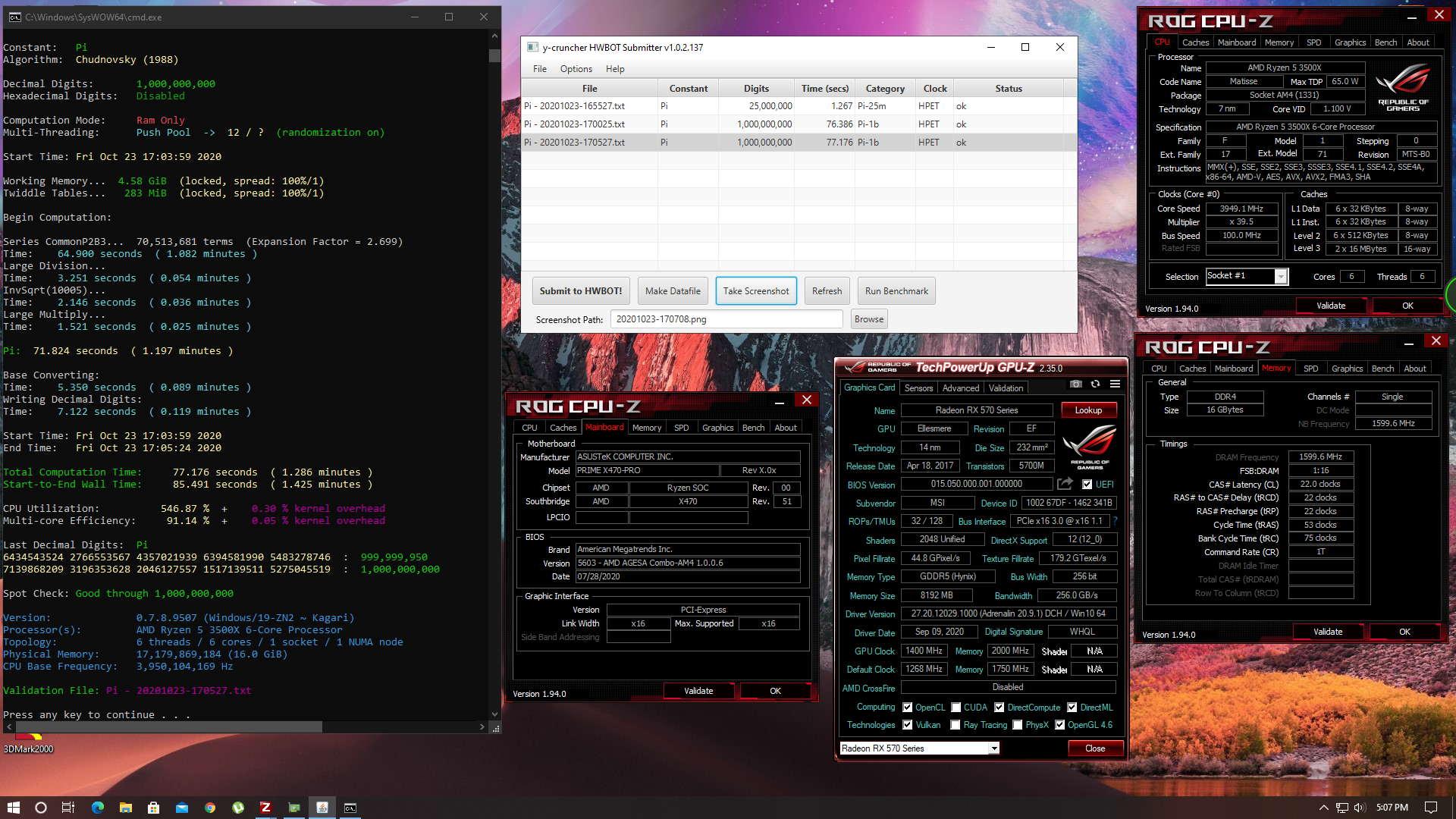Open the 3DMark2000 desktop shortcut
Image resolution: width=1456 pixels, height=819 pixels.
tap(29, 742)
